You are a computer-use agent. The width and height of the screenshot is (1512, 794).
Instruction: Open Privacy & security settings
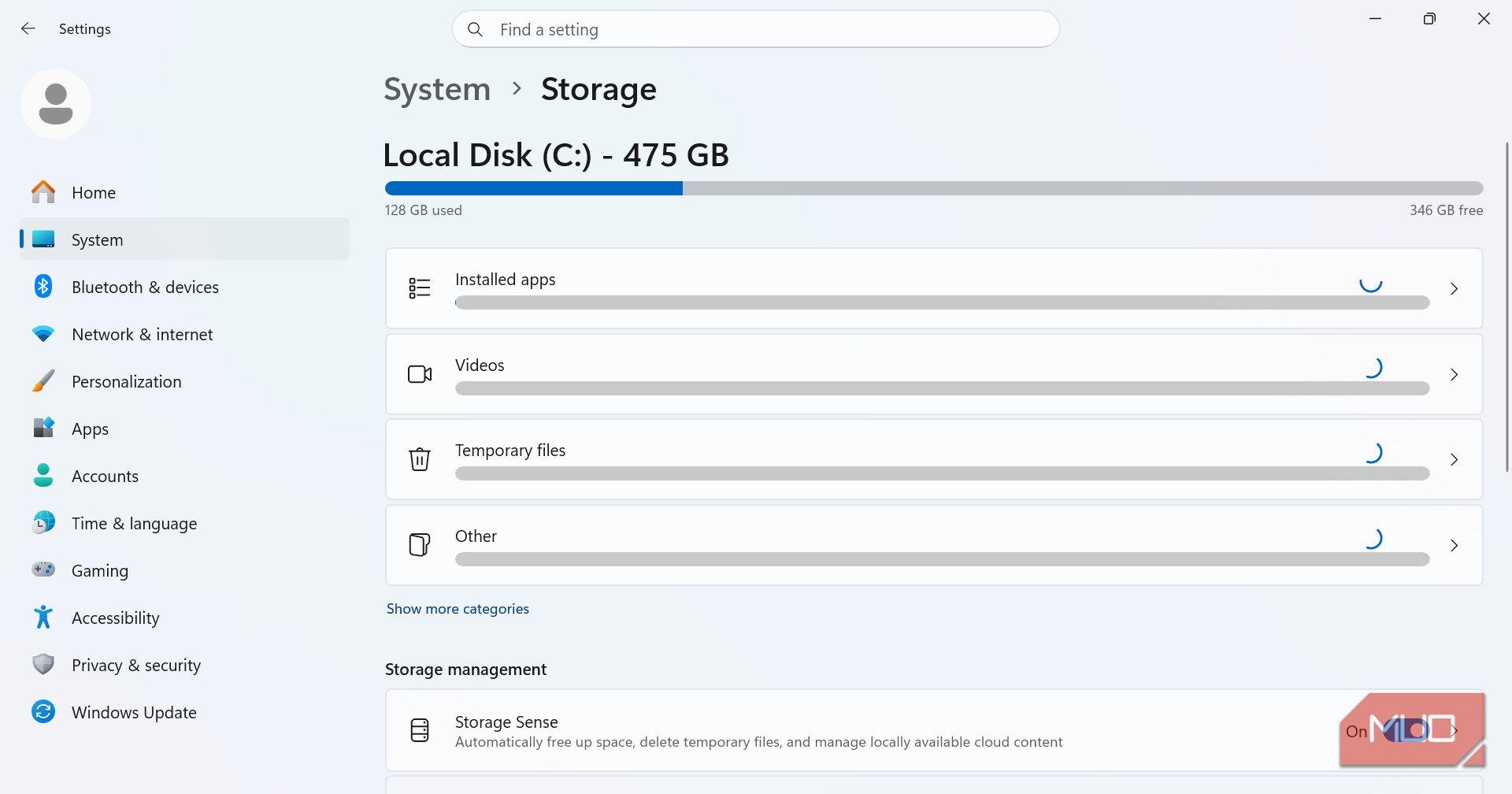click(x=184, y=665)
